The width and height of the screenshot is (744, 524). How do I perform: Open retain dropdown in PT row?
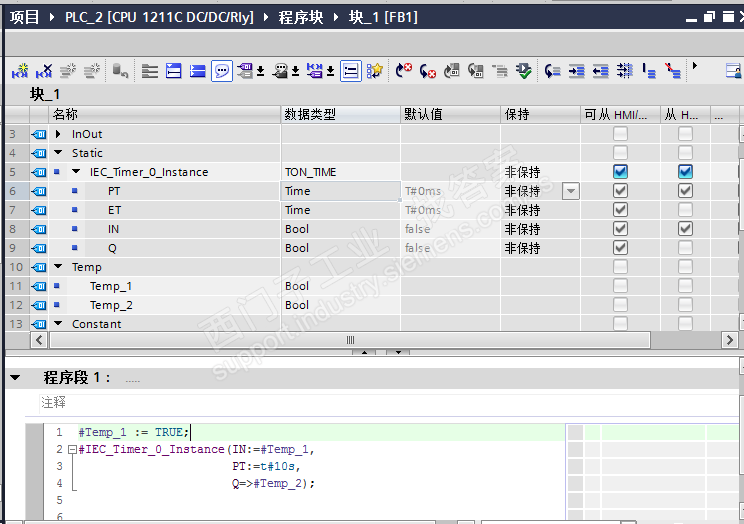coord(571,191)
